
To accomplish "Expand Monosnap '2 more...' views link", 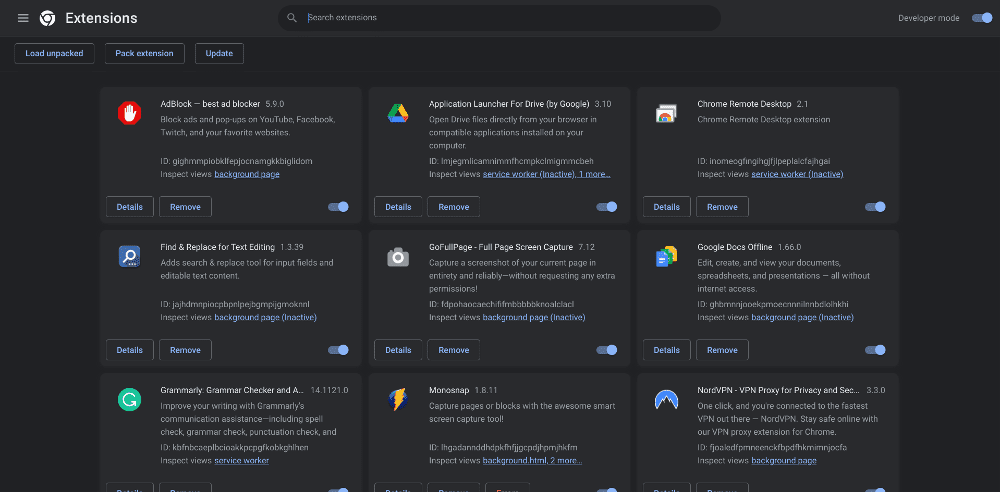I will 566,461.
